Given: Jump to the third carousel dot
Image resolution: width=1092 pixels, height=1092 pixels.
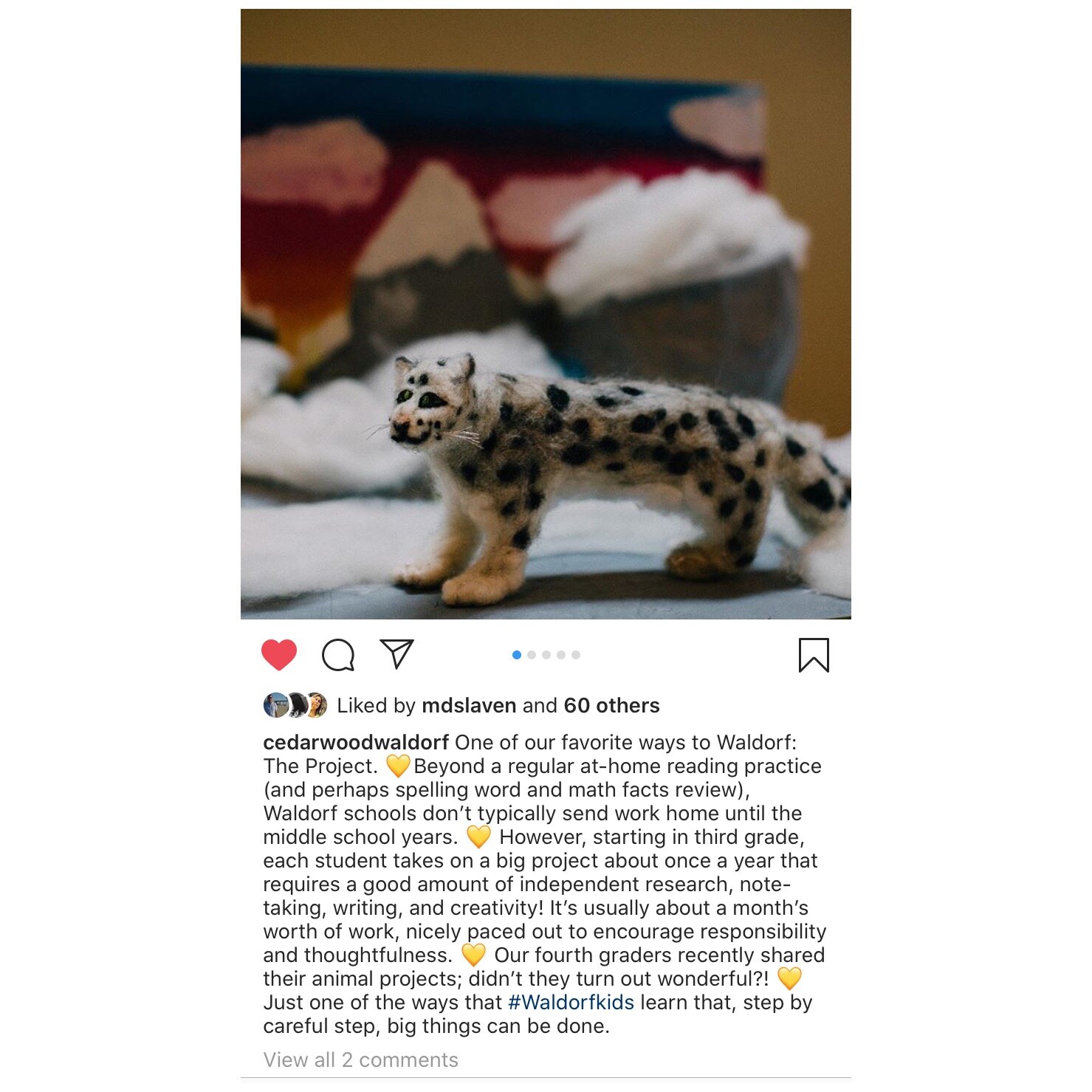Looking at the screenshot, I should [546, 655].
